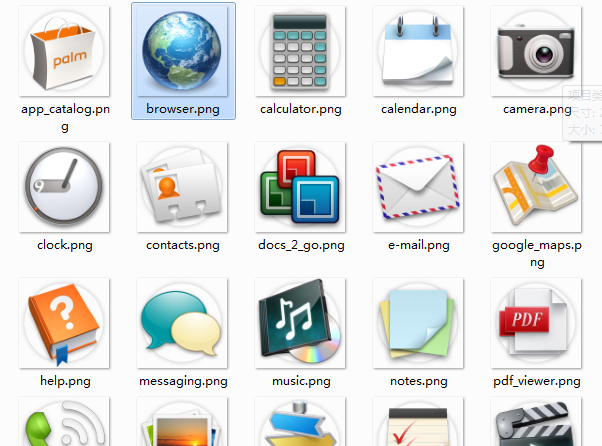Click the camera.png file name
The height and width of the screenshot is (446, 602).
537,109
